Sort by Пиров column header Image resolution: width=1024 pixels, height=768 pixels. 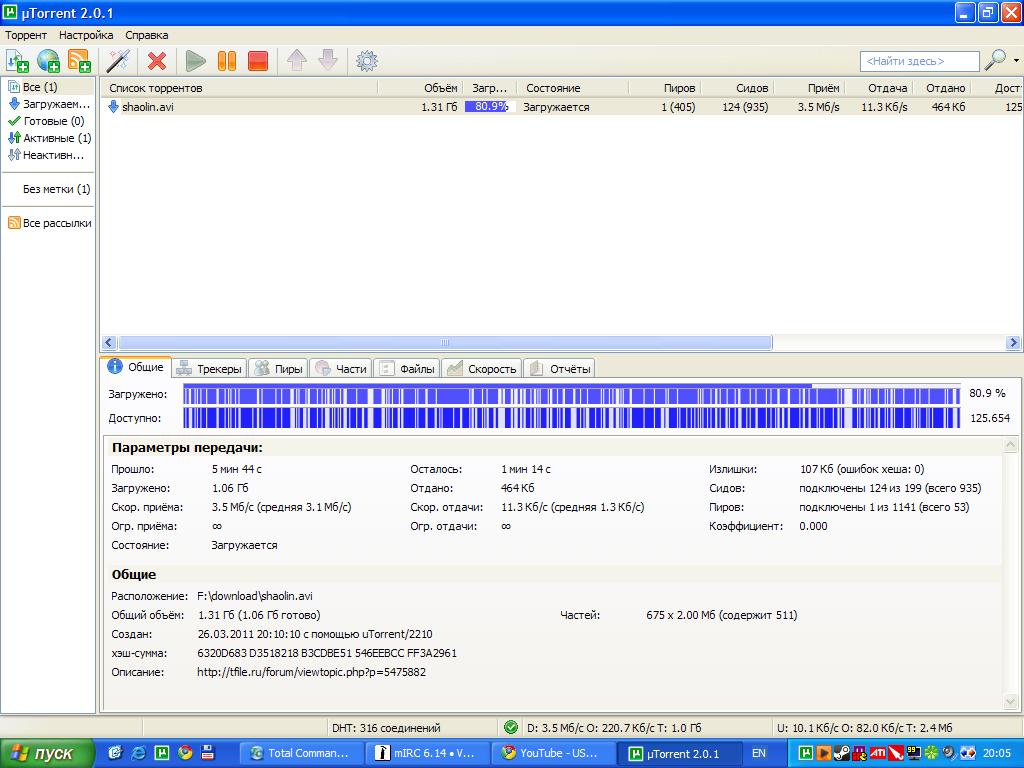(665, 88)
